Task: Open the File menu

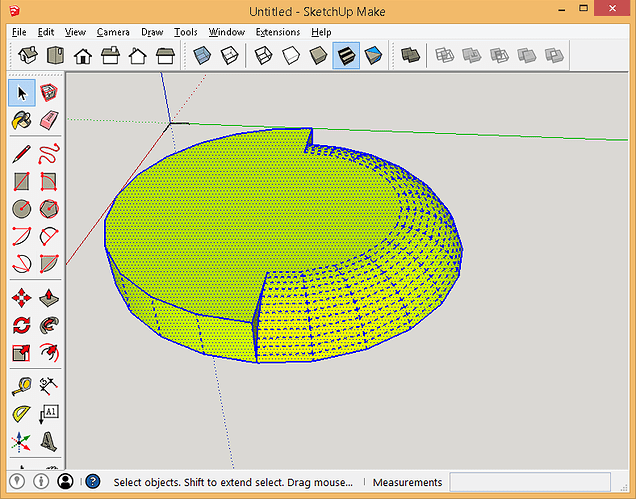Action: (19, 32)
